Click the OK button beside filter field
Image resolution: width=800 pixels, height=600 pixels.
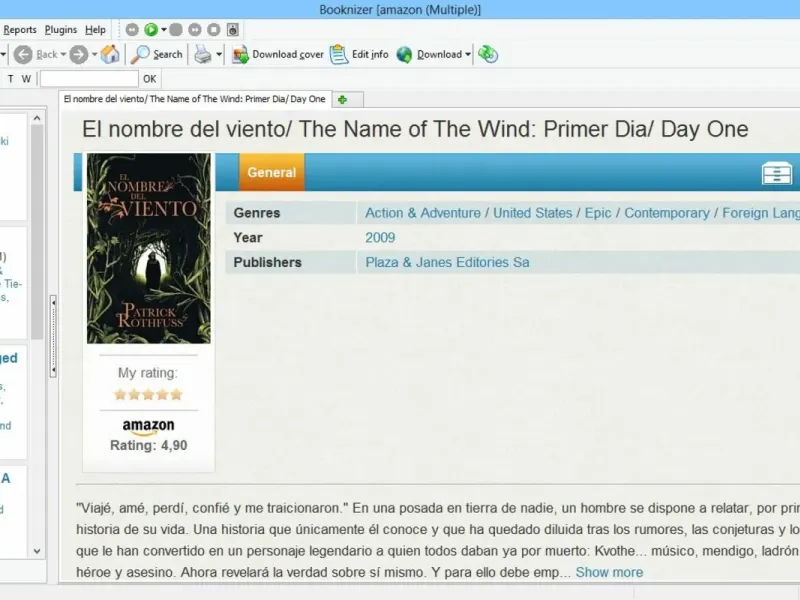click(x=149, y=79)
